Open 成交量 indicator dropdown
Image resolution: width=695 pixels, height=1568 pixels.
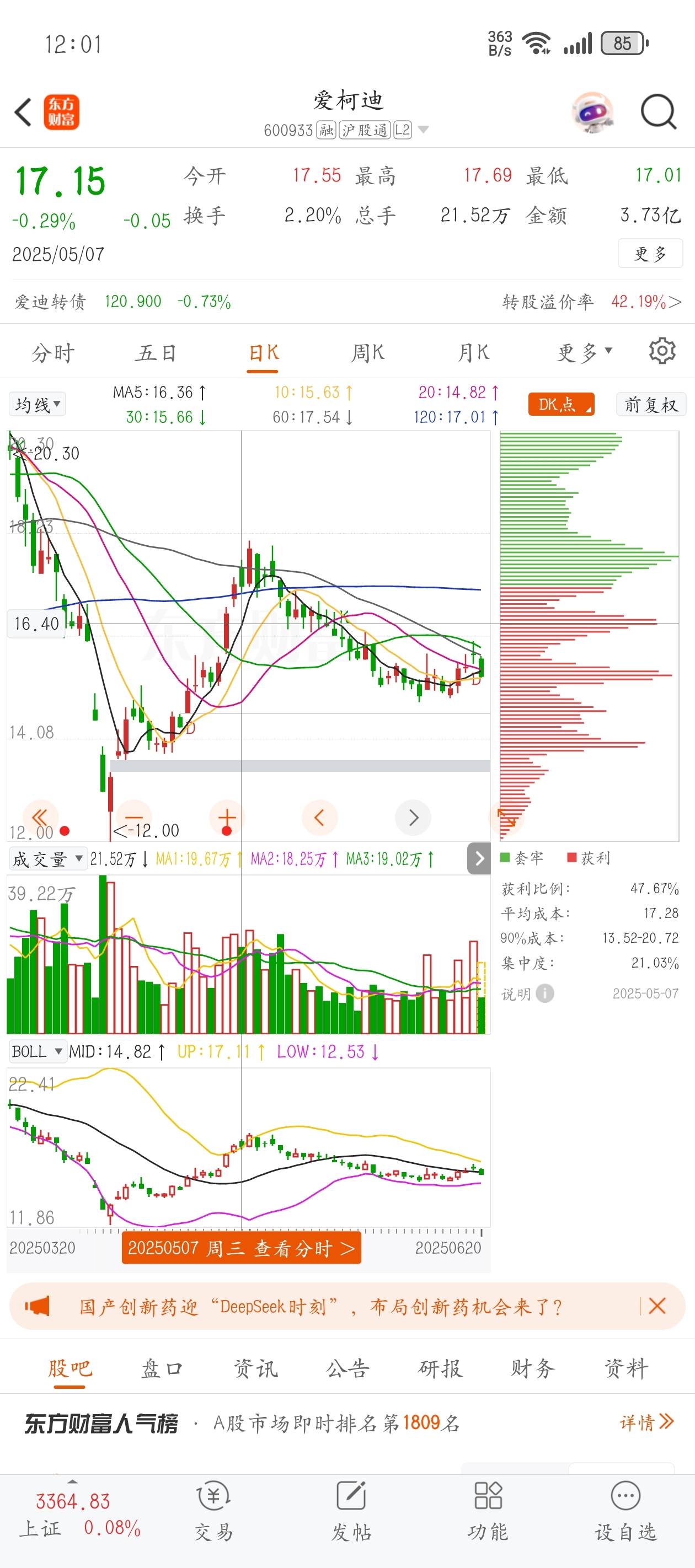point(47,859)
